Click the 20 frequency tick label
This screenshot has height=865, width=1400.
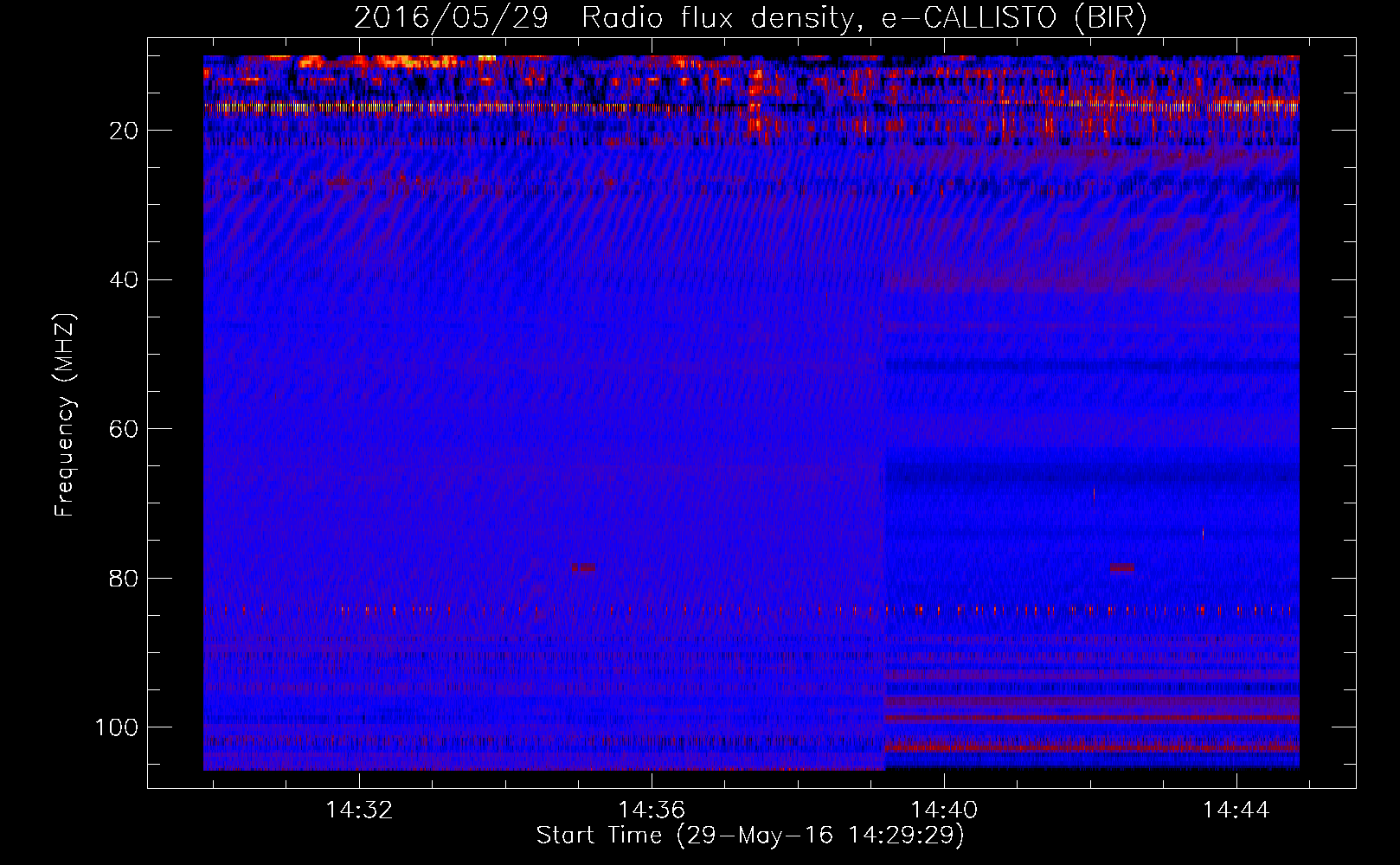pos(125,131)
